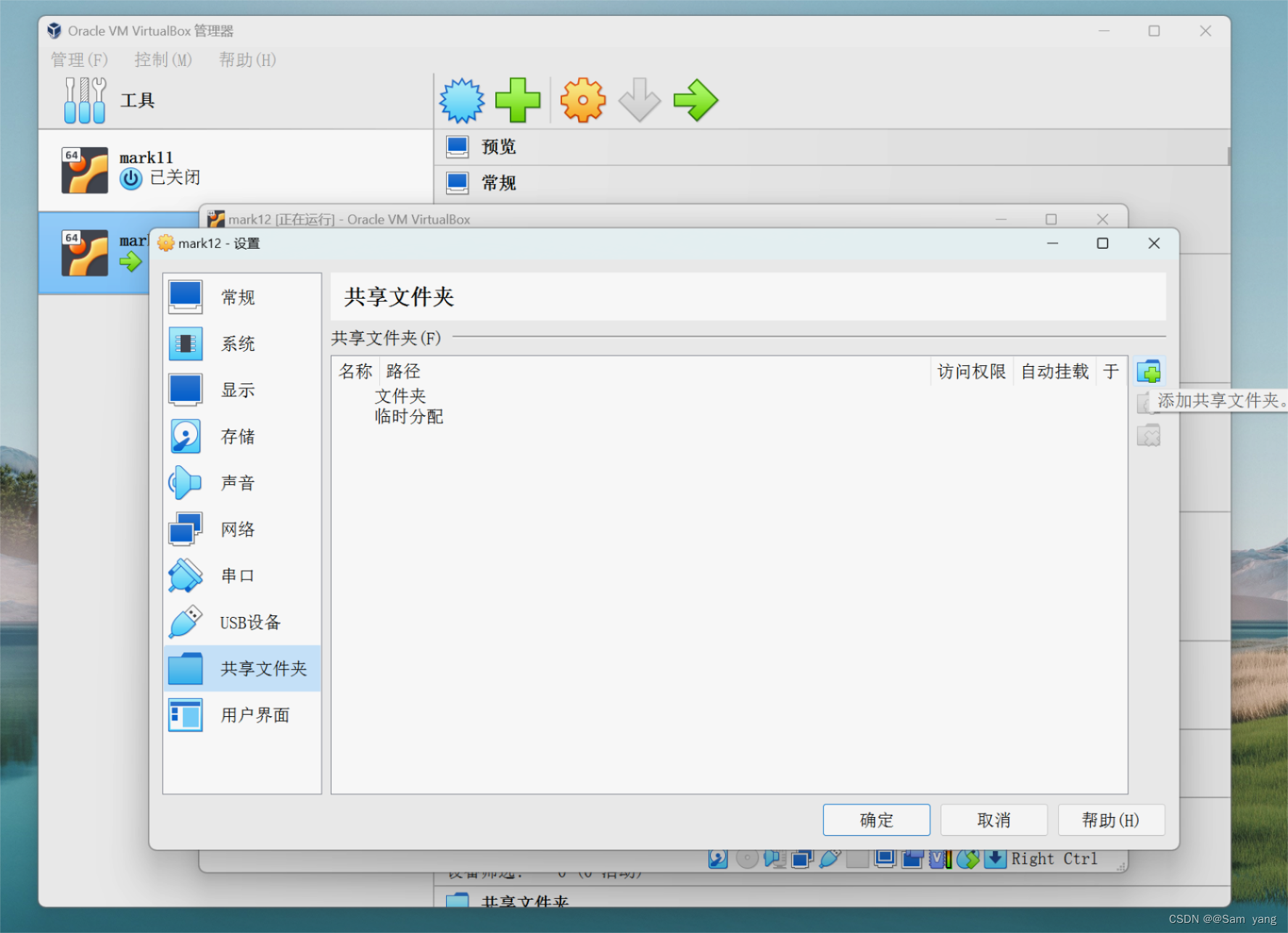Open the 管理(F) menu
The width and height of the screenshot is (1288, 933).
tap(79, 59)
